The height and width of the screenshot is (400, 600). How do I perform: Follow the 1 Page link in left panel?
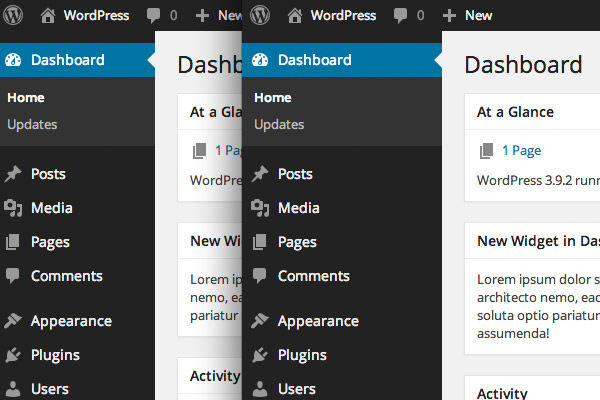click(x=228, y=150)
